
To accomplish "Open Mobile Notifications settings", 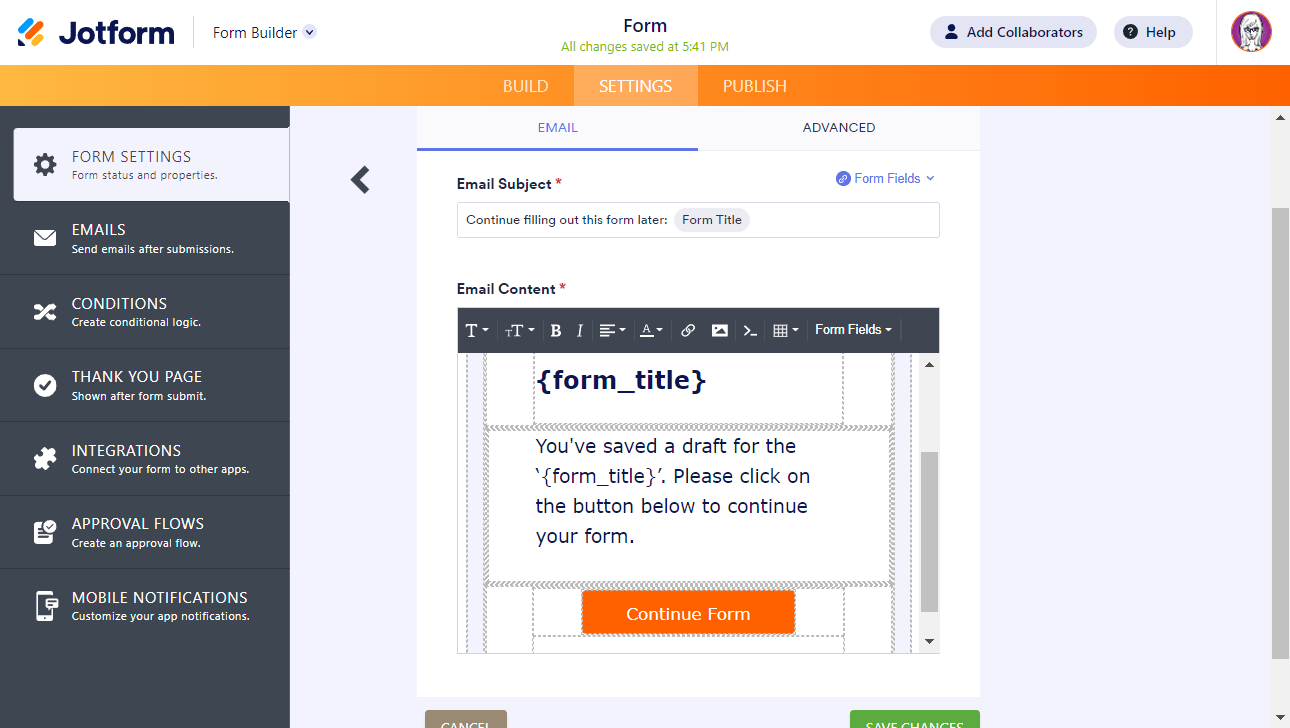I will [145, 606].
